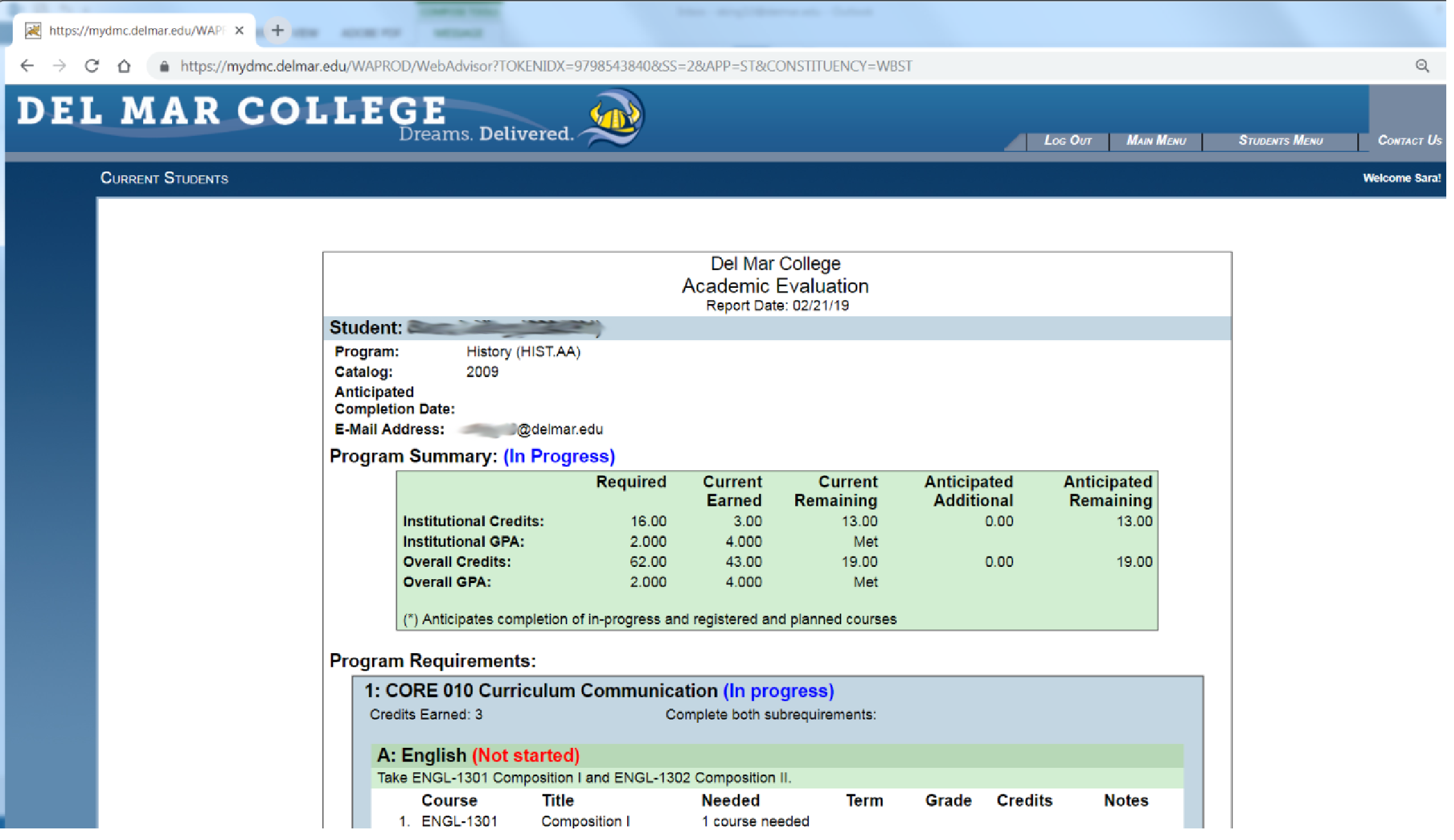Click 1 course needed text

tap(755, 821)
